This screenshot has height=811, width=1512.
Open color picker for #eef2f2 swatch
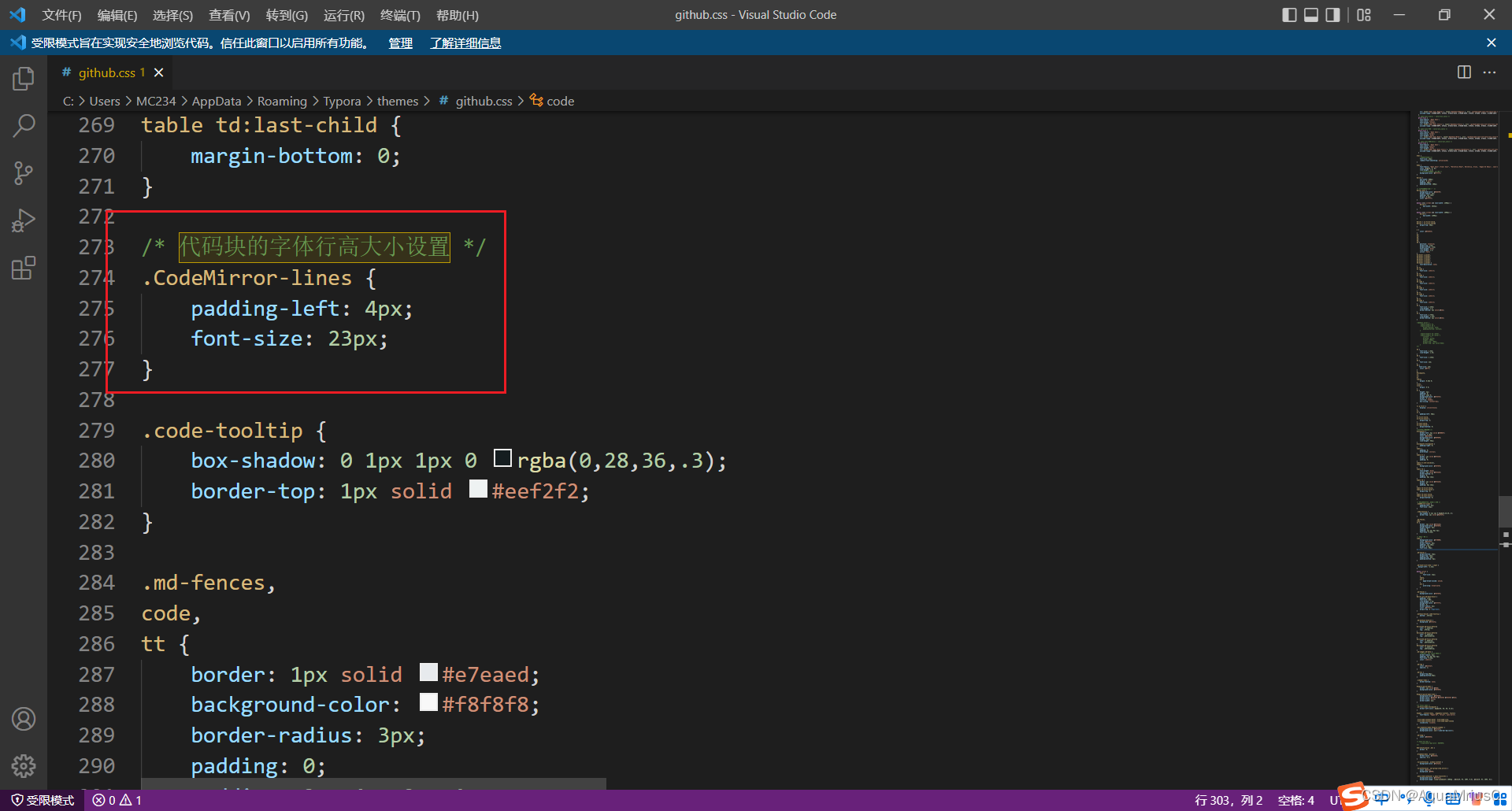[x=478, y=489]
